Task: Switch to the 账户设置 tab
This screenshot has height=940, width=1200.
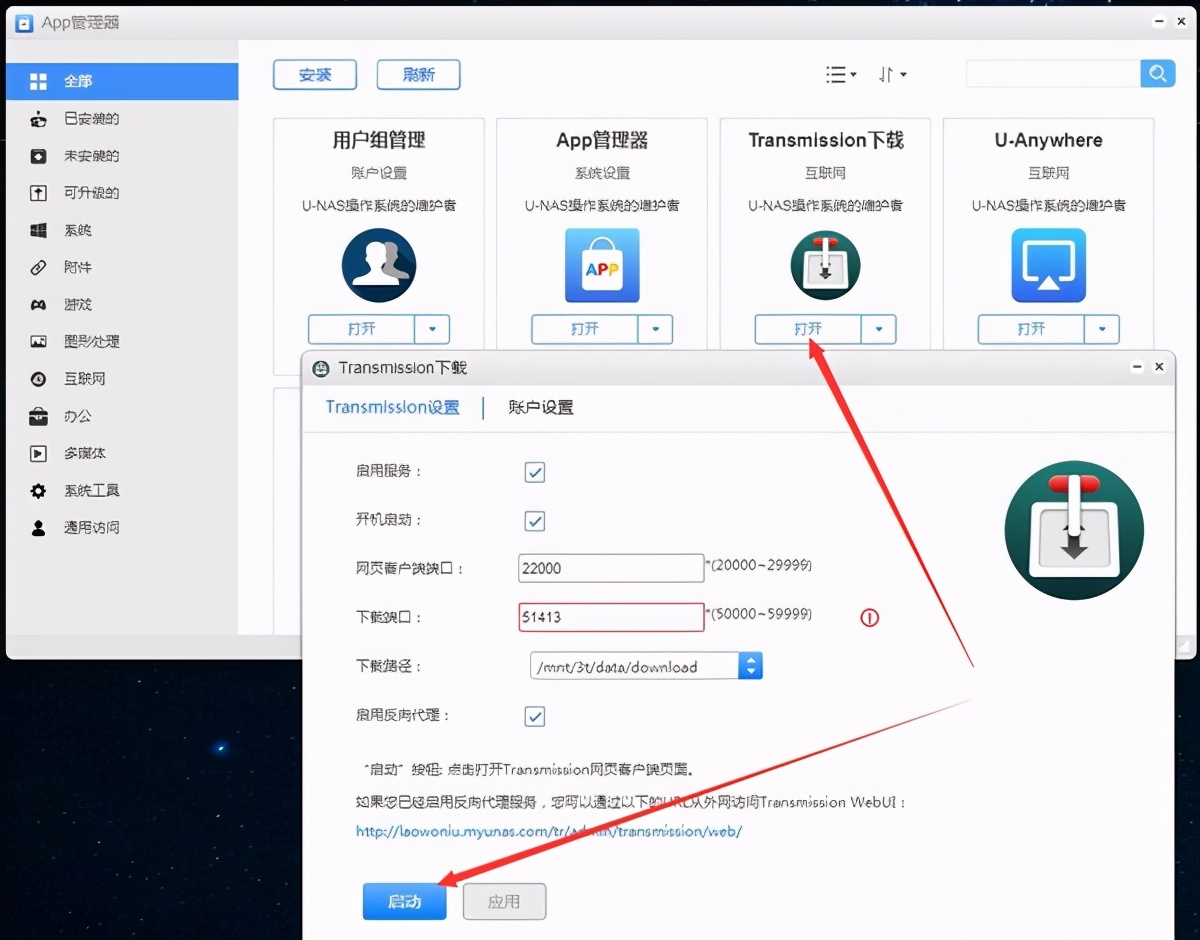Action: [540, 407]
